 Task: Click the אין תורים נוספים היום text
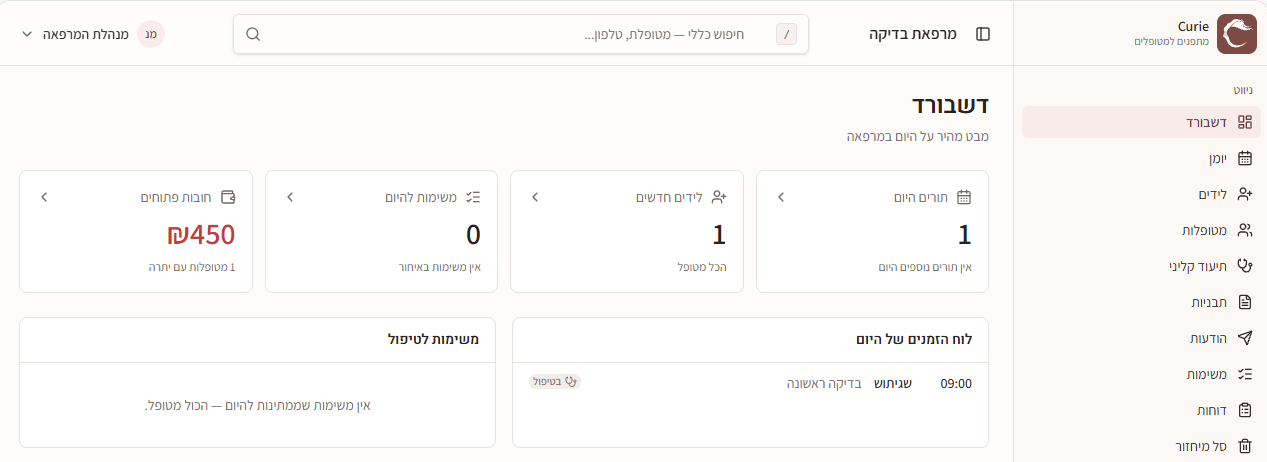coord(925,267)
